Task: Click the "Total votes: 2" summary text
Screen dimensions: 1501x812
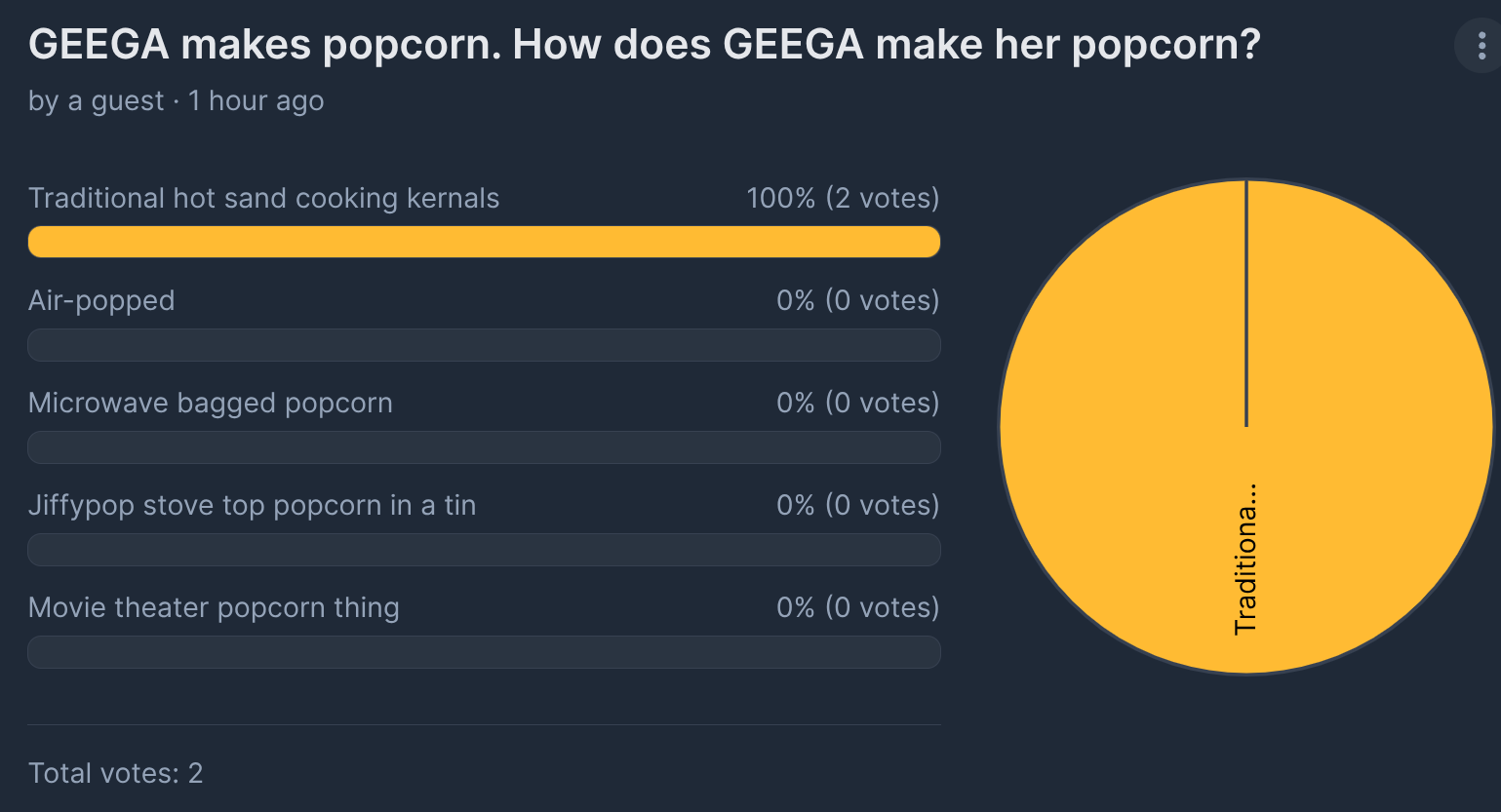Action: click(115, 773)
